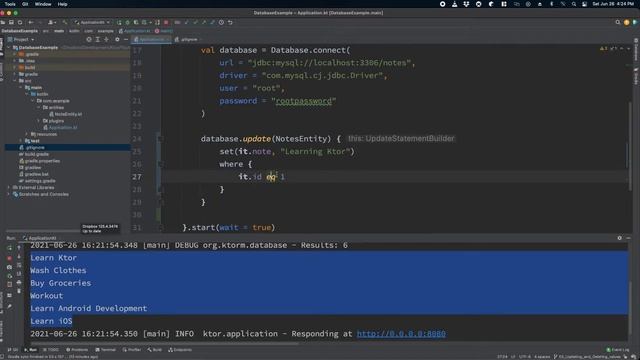Open Search Everywhere magnifier icon

tap(618, 22)
